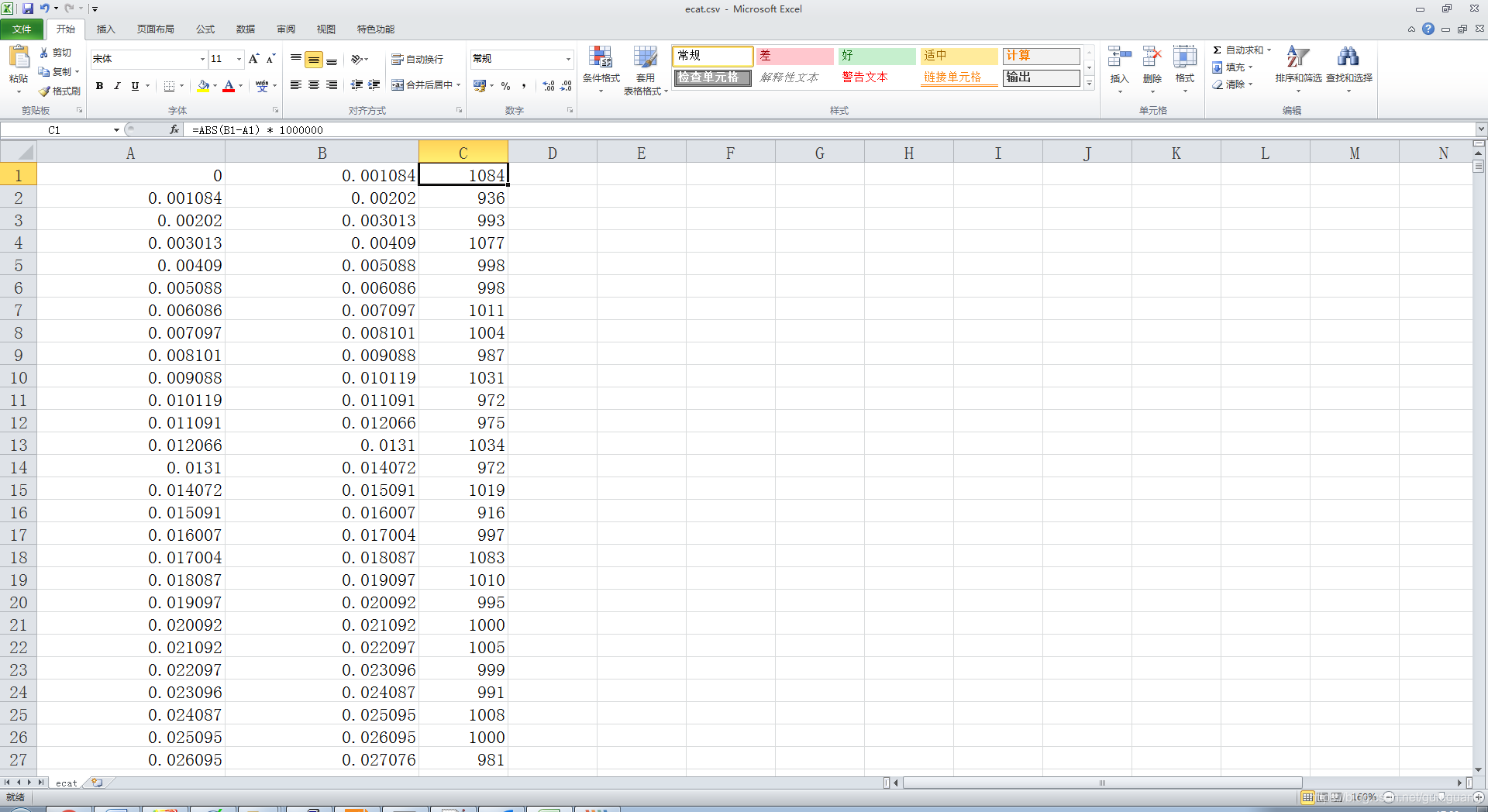Click the Delete cells (删除) icon
Viewport: 1488px width, 812px height.
click(x=1152, y=57)
